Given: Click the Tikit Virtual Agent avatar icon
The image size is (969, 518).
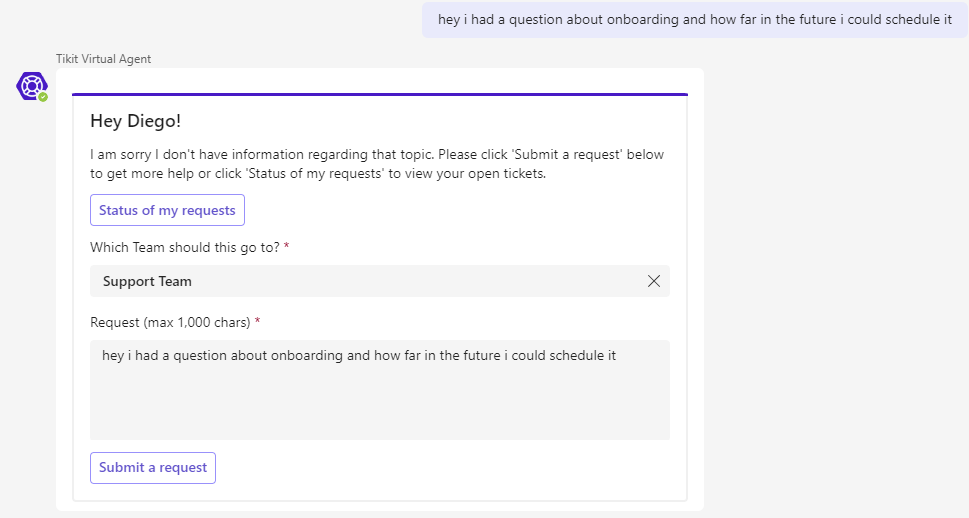Looking at the screenshot, I should point(32,86).
